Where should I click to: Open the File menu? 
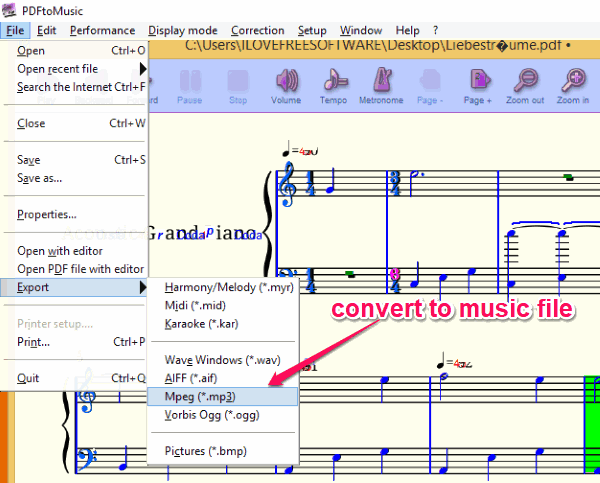(x=15, y=31)
